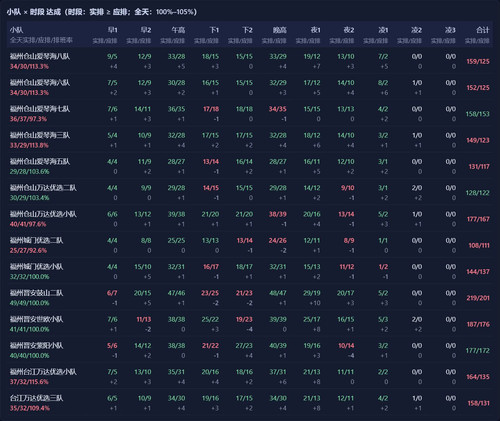Select team name 福州仓山爱琴海六队
The width and height of the screenshot is (500, 421).
tap(40, 83)
